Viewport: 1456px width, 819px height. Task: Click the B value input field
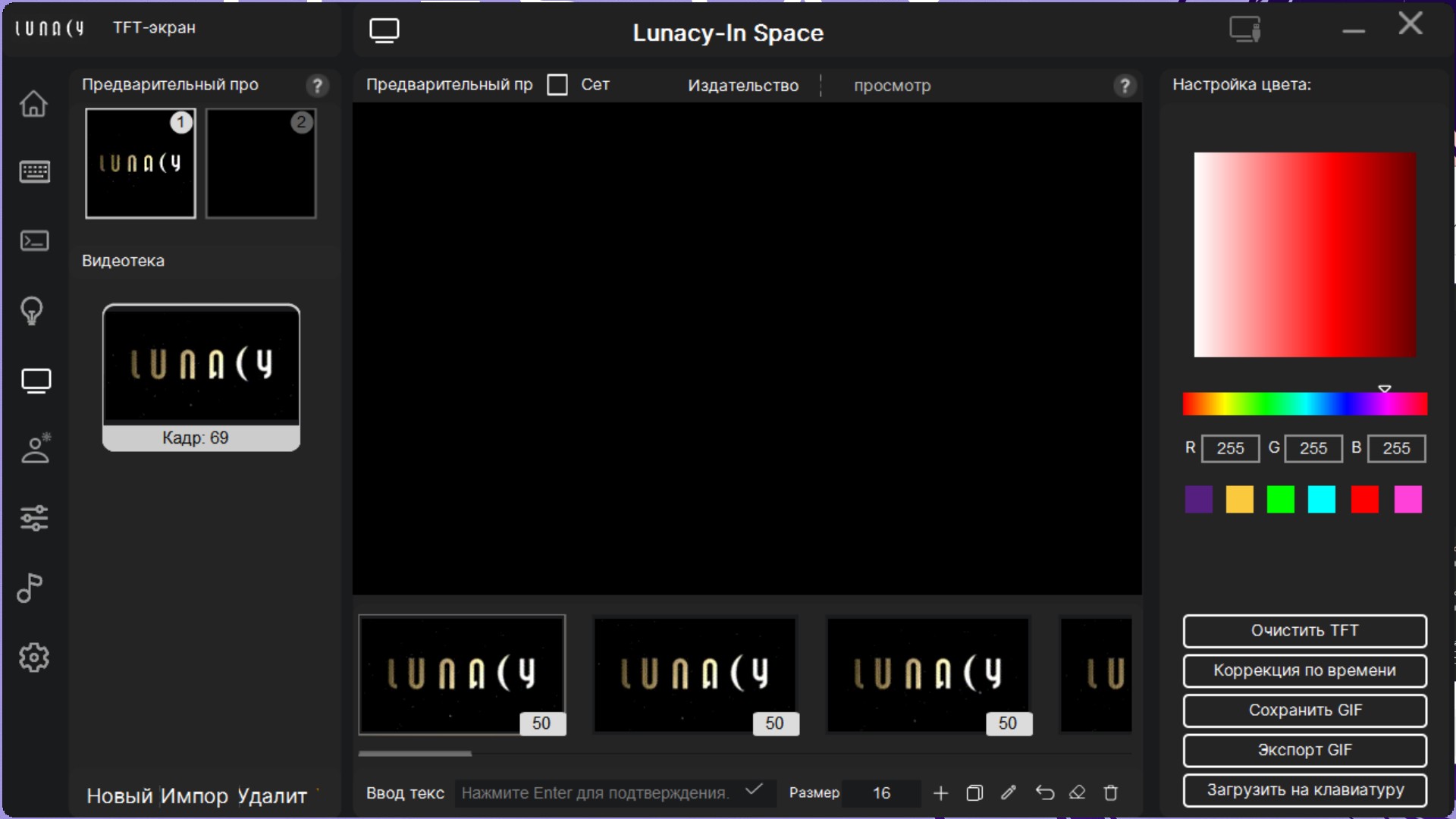(x=1396, y=448)
